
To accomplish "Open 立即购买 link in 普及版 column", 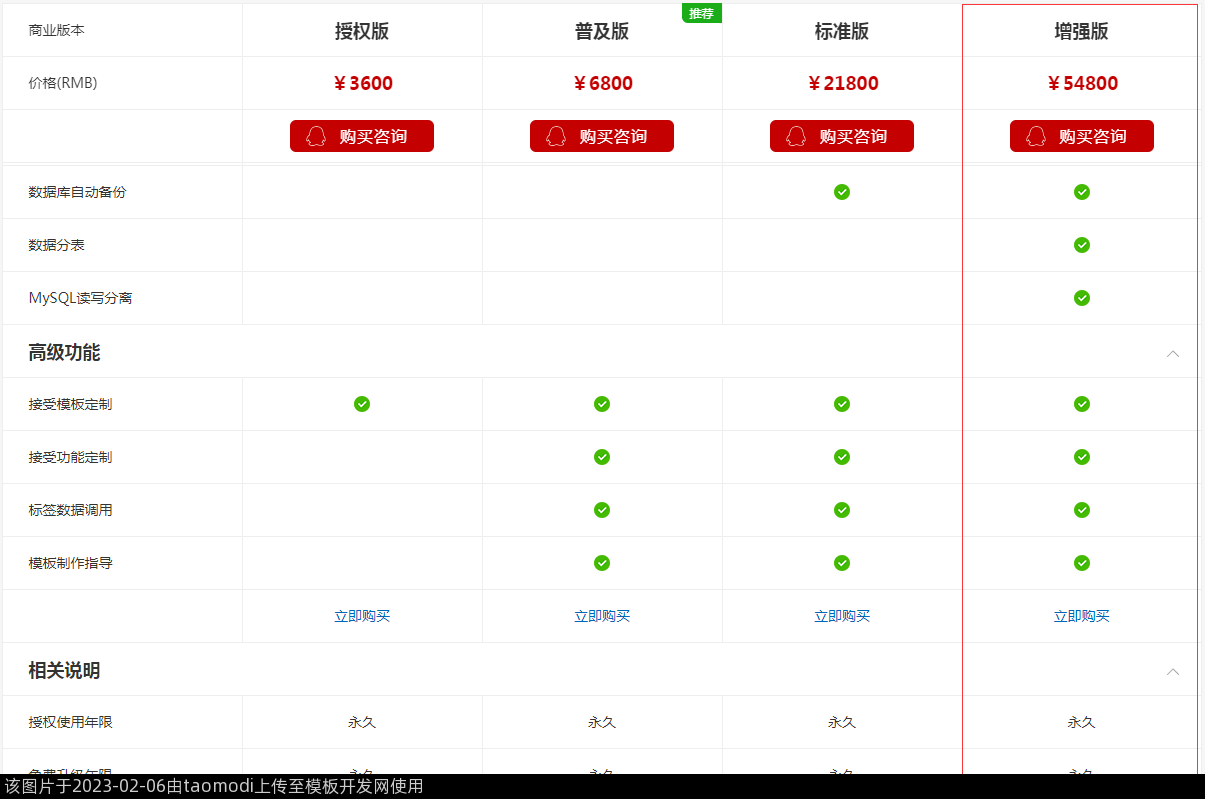I will point(602,616).
